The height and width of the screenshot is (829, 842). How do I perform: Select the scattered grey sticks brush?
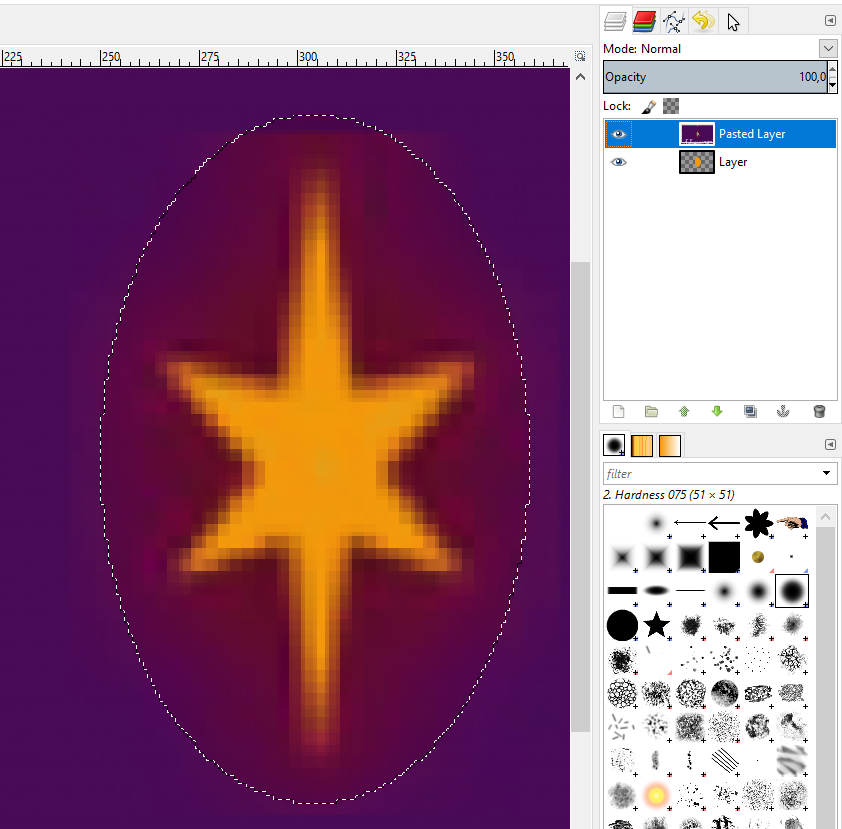622,726
